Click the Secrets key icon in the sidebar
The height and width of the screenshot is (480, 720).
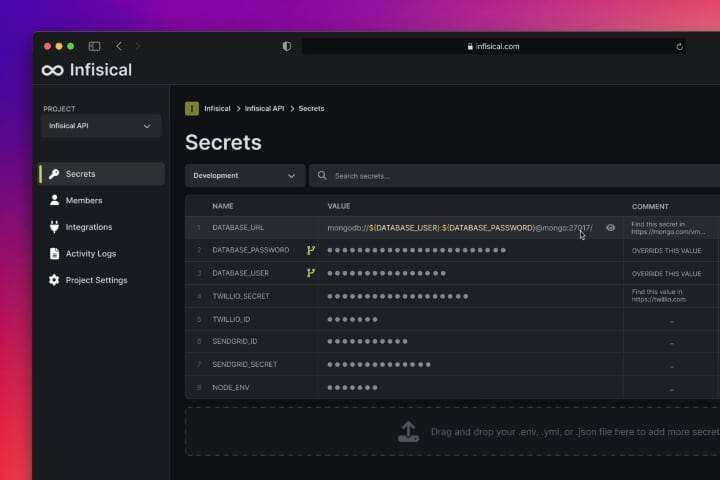54,174
